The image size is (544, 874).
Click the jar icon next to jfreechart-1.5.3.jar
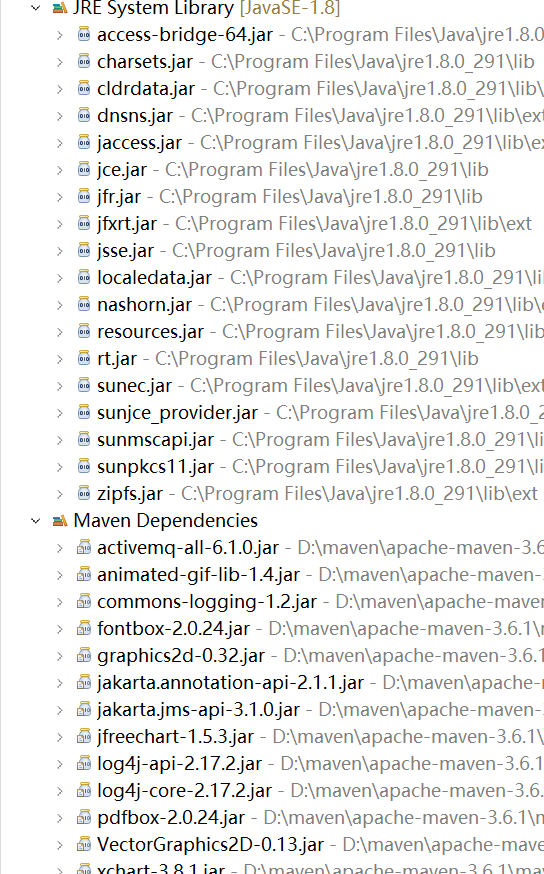(84, 737)
